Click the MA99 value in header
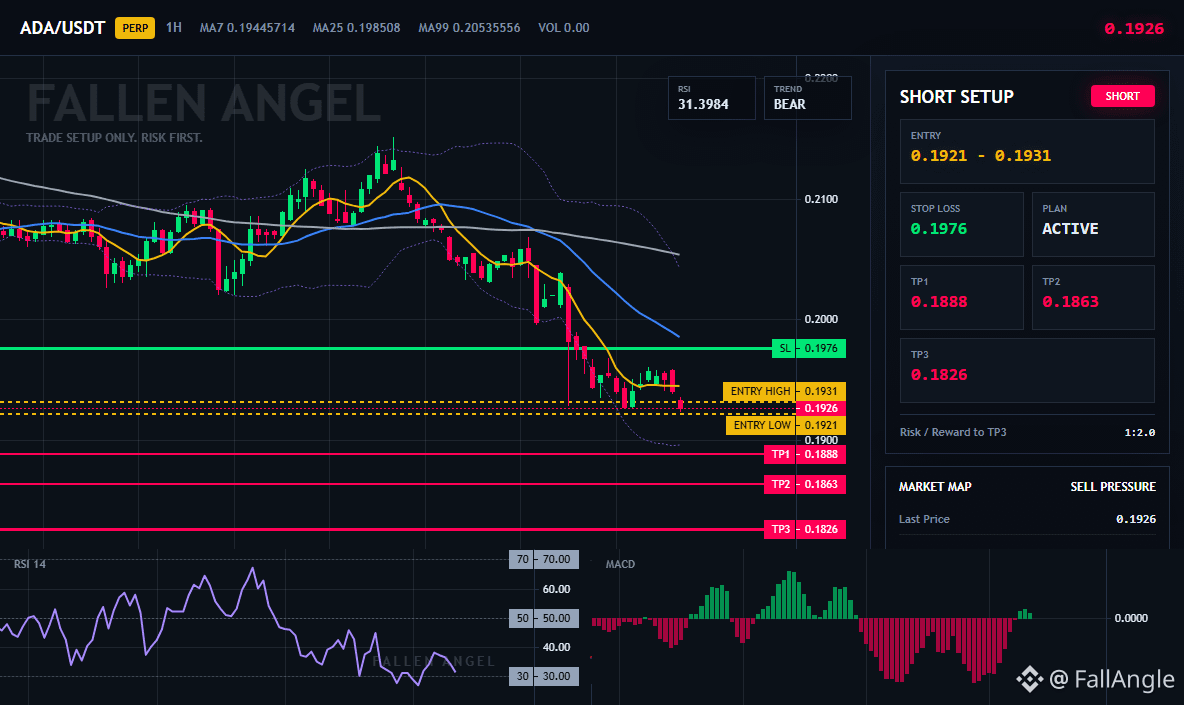The image size is (1184, 705). click(469, 28)
